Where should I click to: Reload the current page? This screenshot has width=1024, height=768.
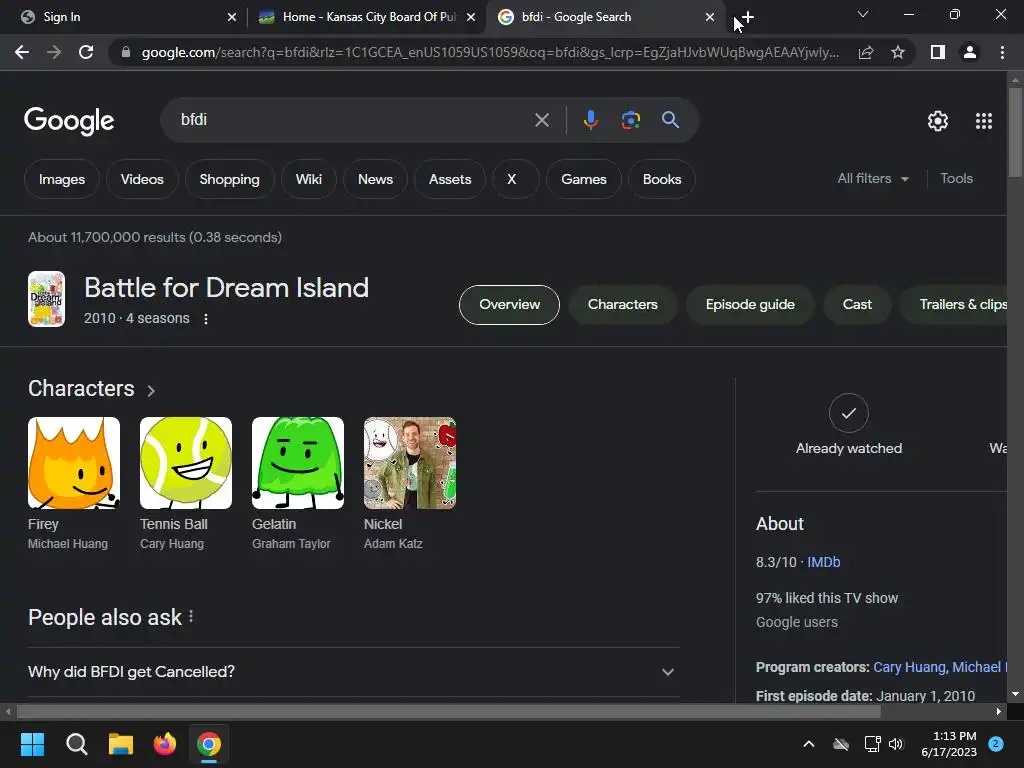[x=86, y=52]
